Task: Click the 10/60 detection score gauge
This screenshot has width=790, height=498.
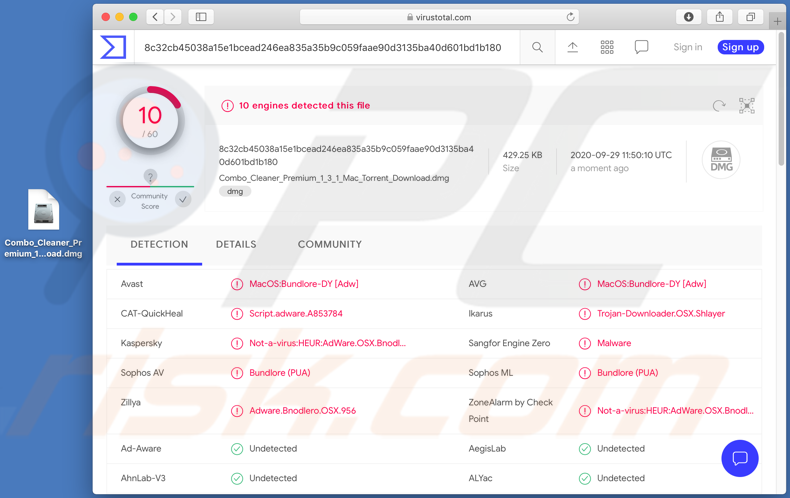Action: click(150, 120)
